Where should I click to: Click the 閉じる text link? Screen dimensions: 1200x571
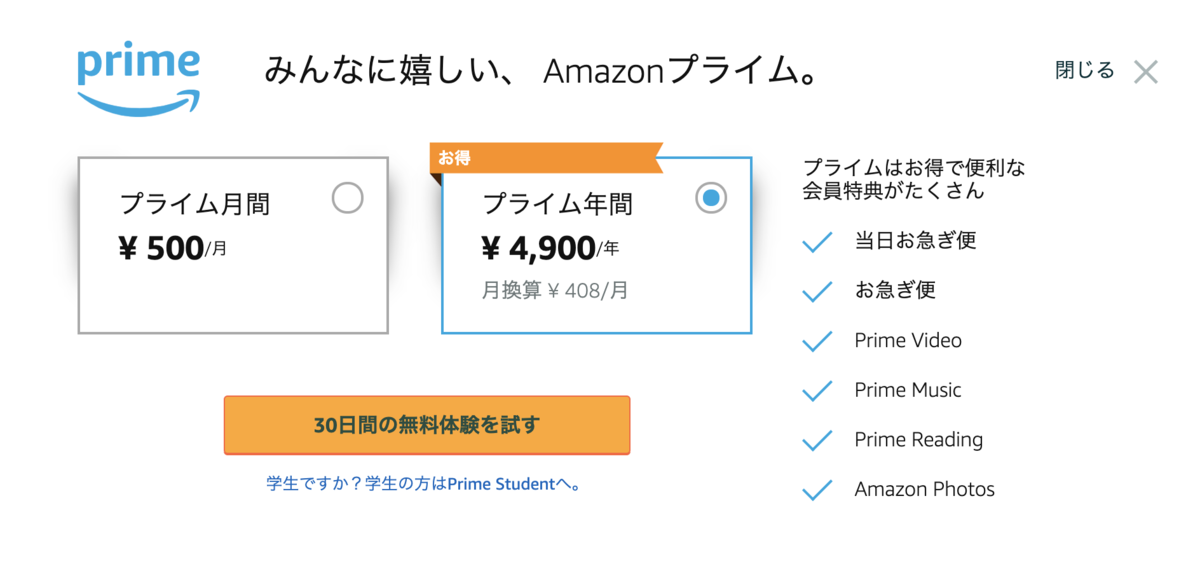(1084, 71)
